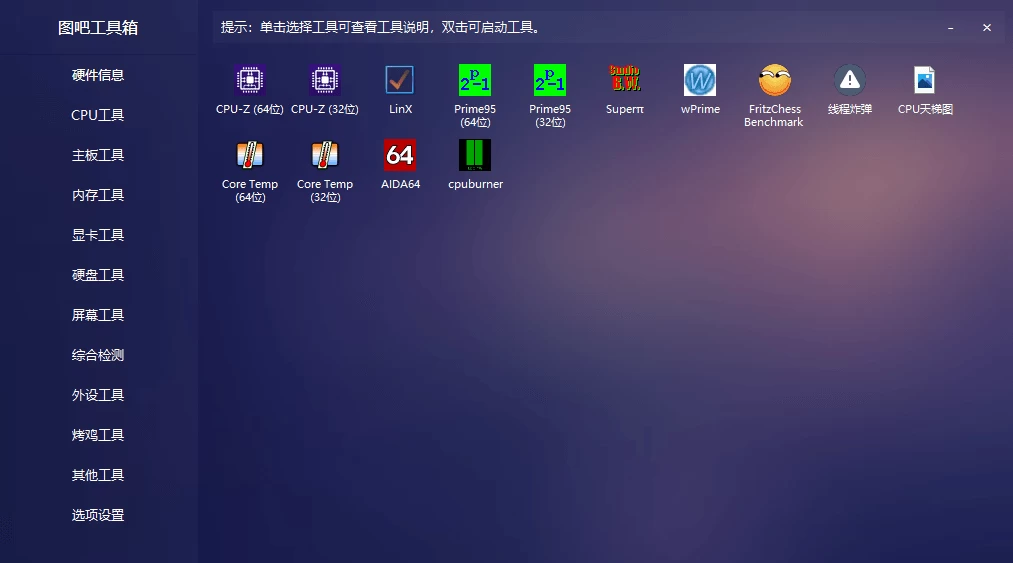Select Prime95 (32位) icon
Viewport: 1013px width, 563px height.
(x=550, y=80)
